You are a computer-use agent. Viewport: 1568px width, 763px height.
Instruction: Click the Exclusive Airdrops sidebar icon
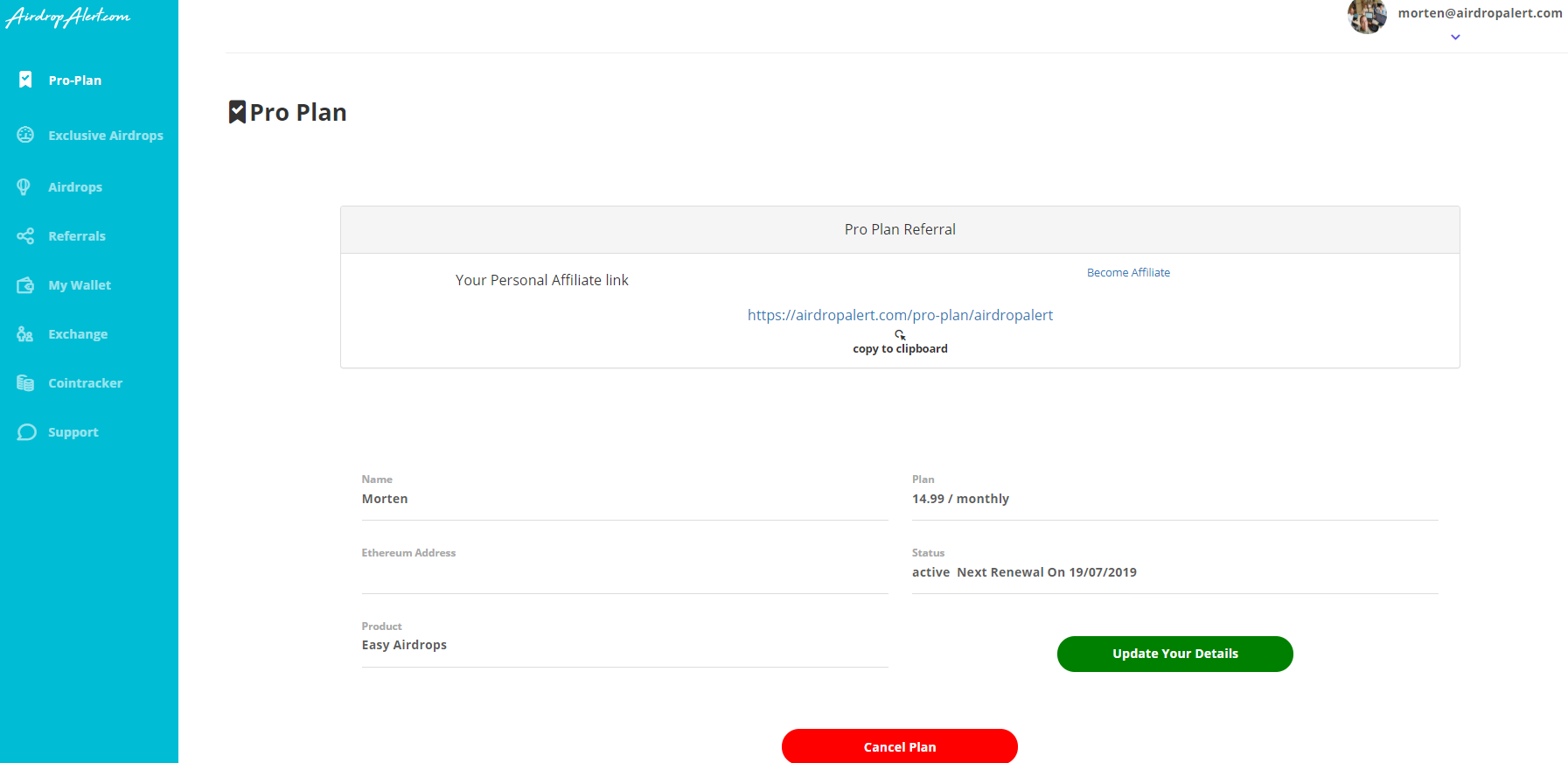click(x=25, y=135)
